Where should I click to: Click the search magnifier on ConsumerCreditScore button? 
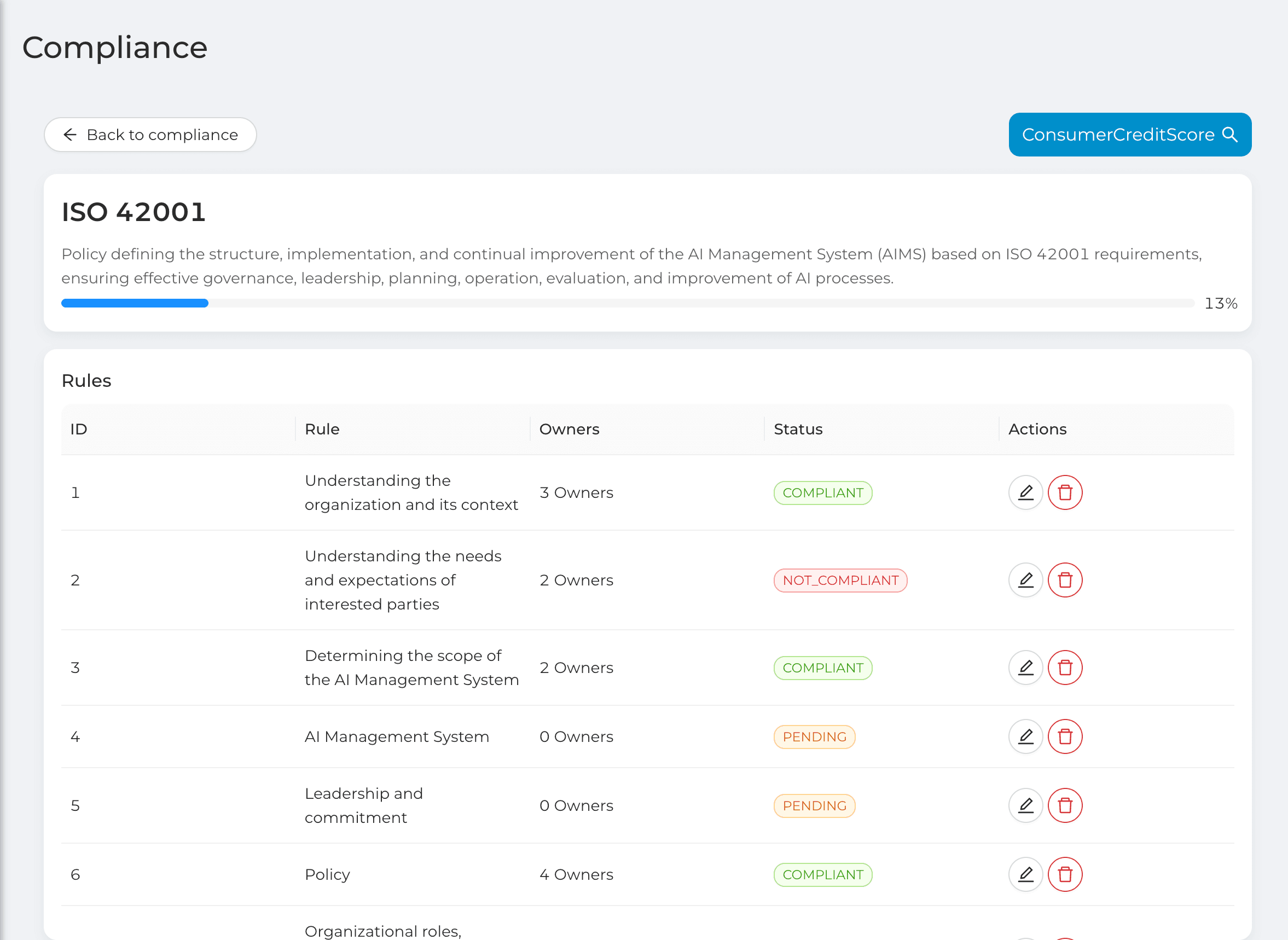click(x=1231, y=134)
